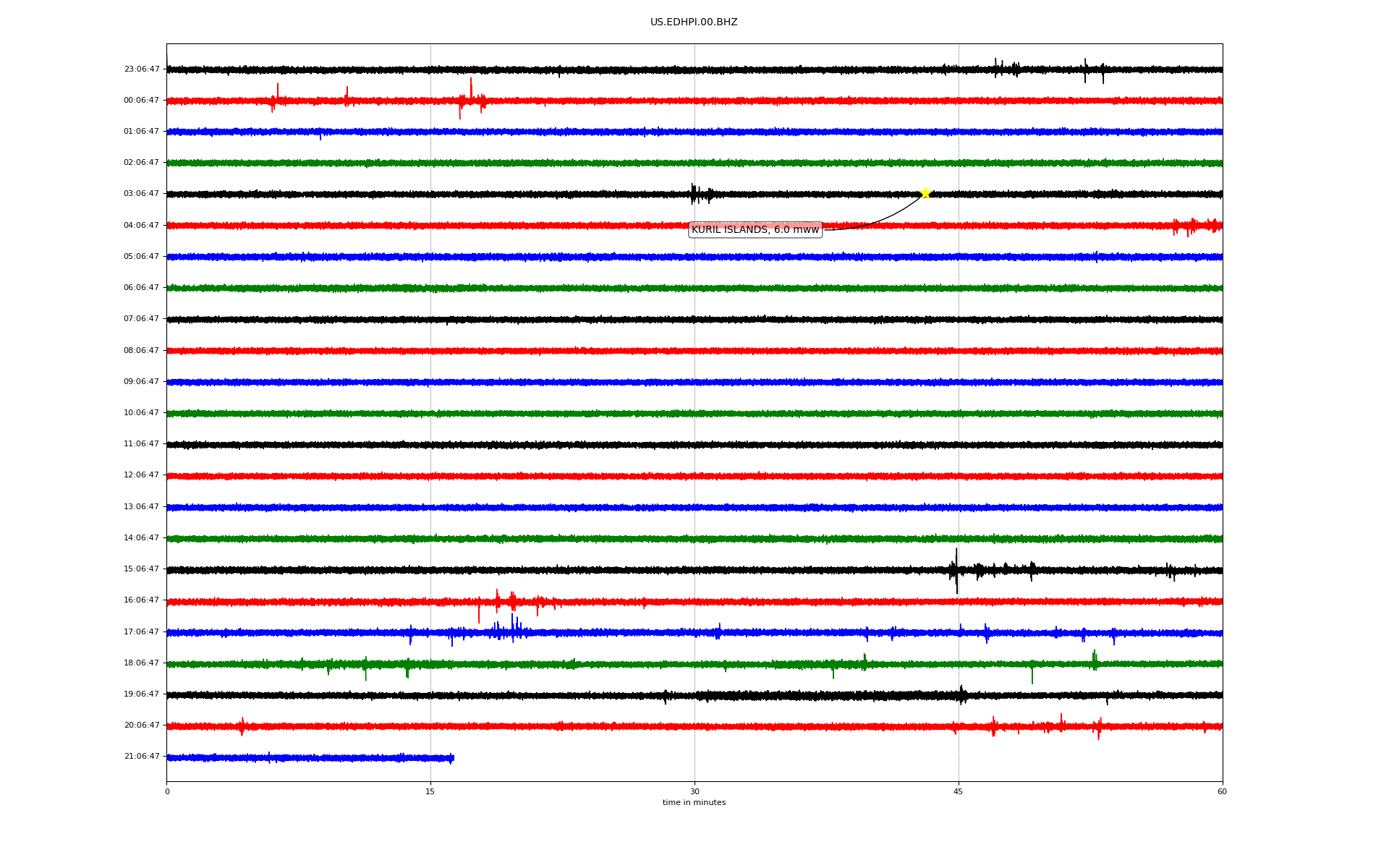
Task: Click the 'time in minutes' axis label
Action: pyautogui.click(x=694, y=803)
